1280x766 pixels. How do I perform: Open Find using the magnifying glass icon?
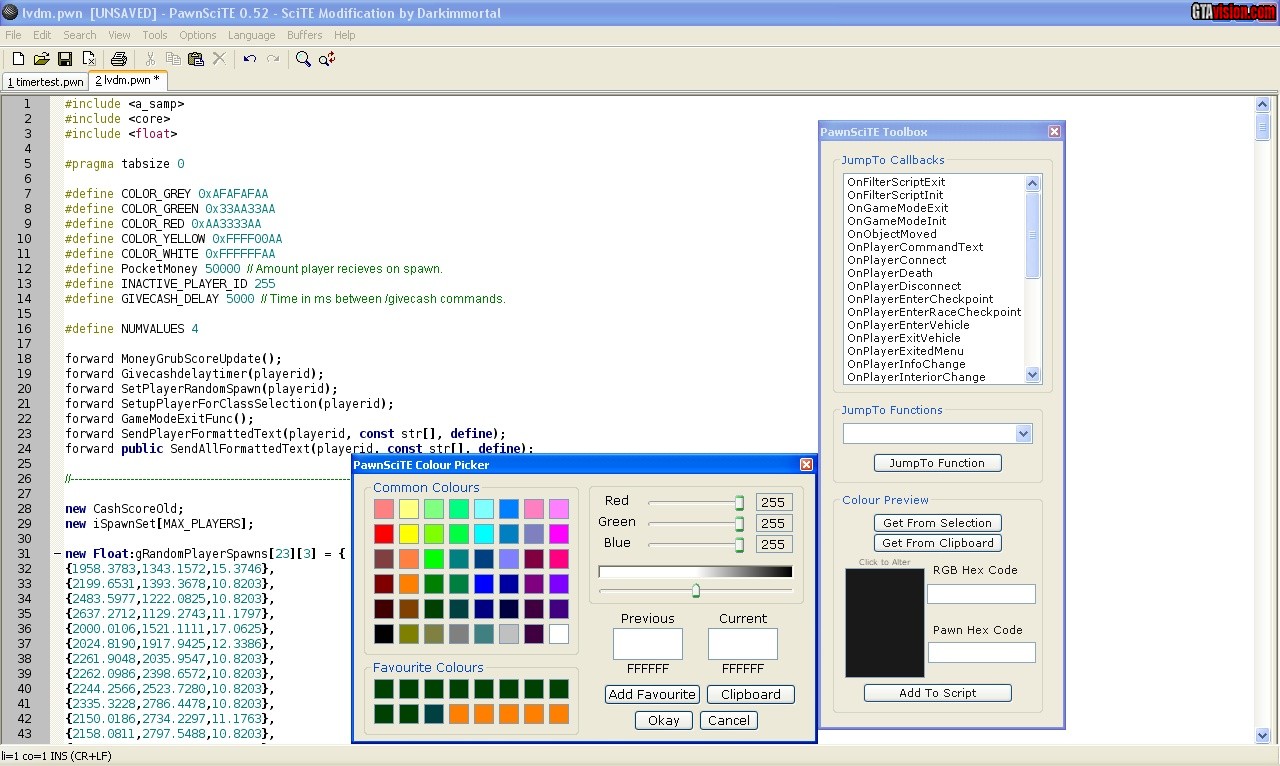(303, 59)
